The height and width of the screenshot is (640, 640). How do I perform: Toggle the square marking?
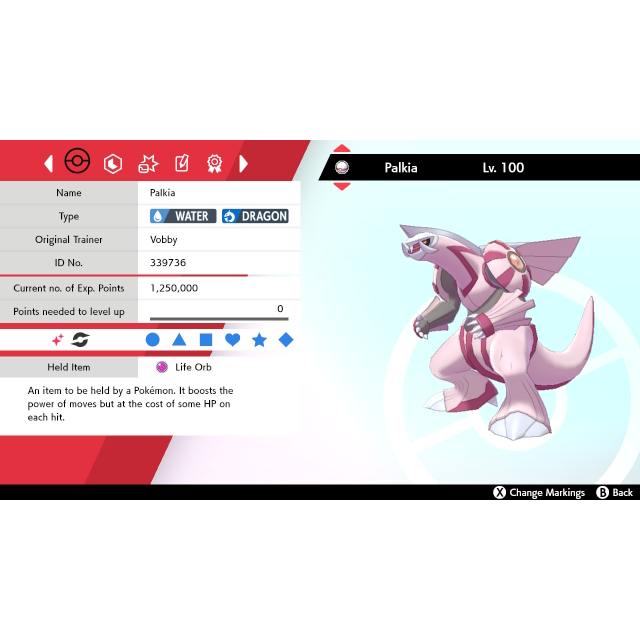click(206, 340)
